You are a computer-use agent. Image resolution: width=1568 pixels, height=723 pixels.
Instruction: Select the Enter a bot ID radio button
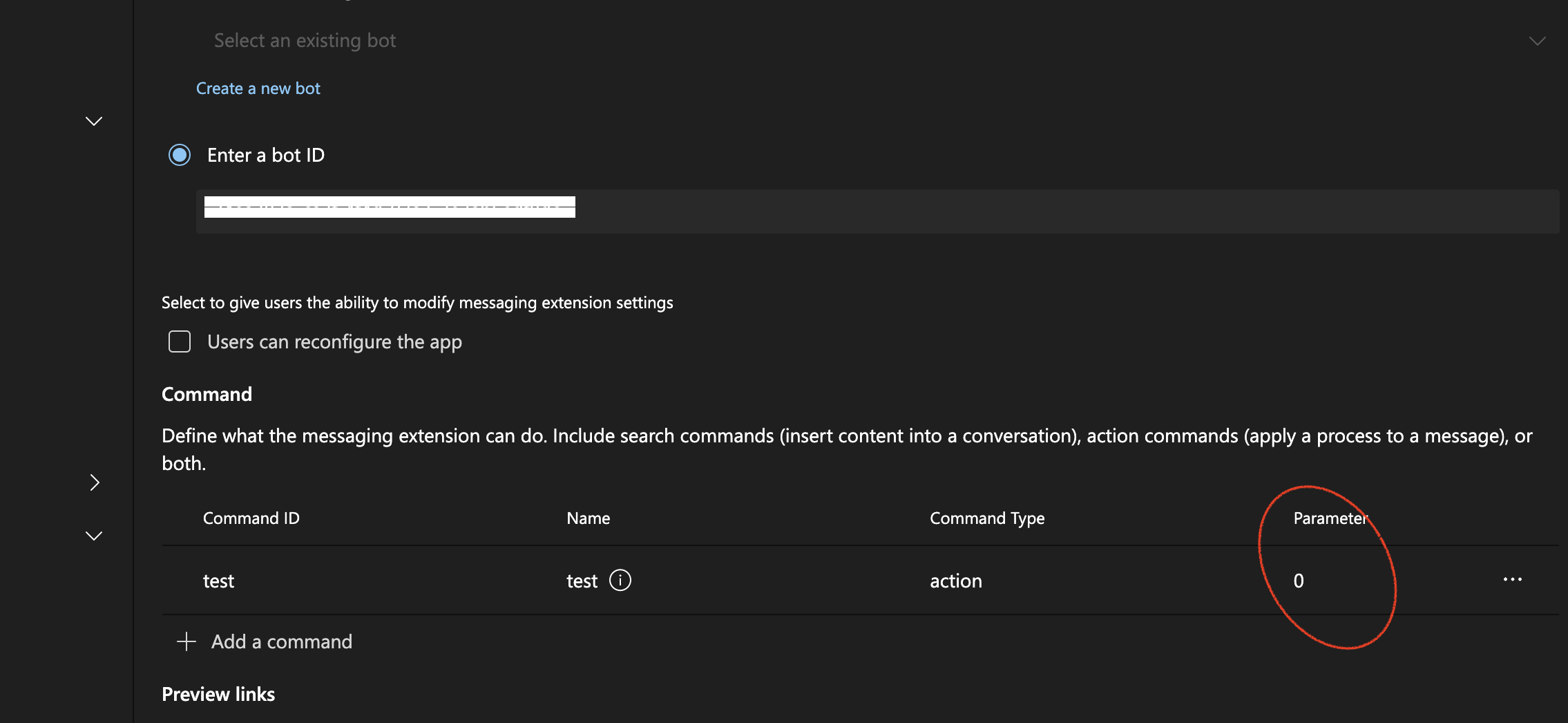(180, 155)
